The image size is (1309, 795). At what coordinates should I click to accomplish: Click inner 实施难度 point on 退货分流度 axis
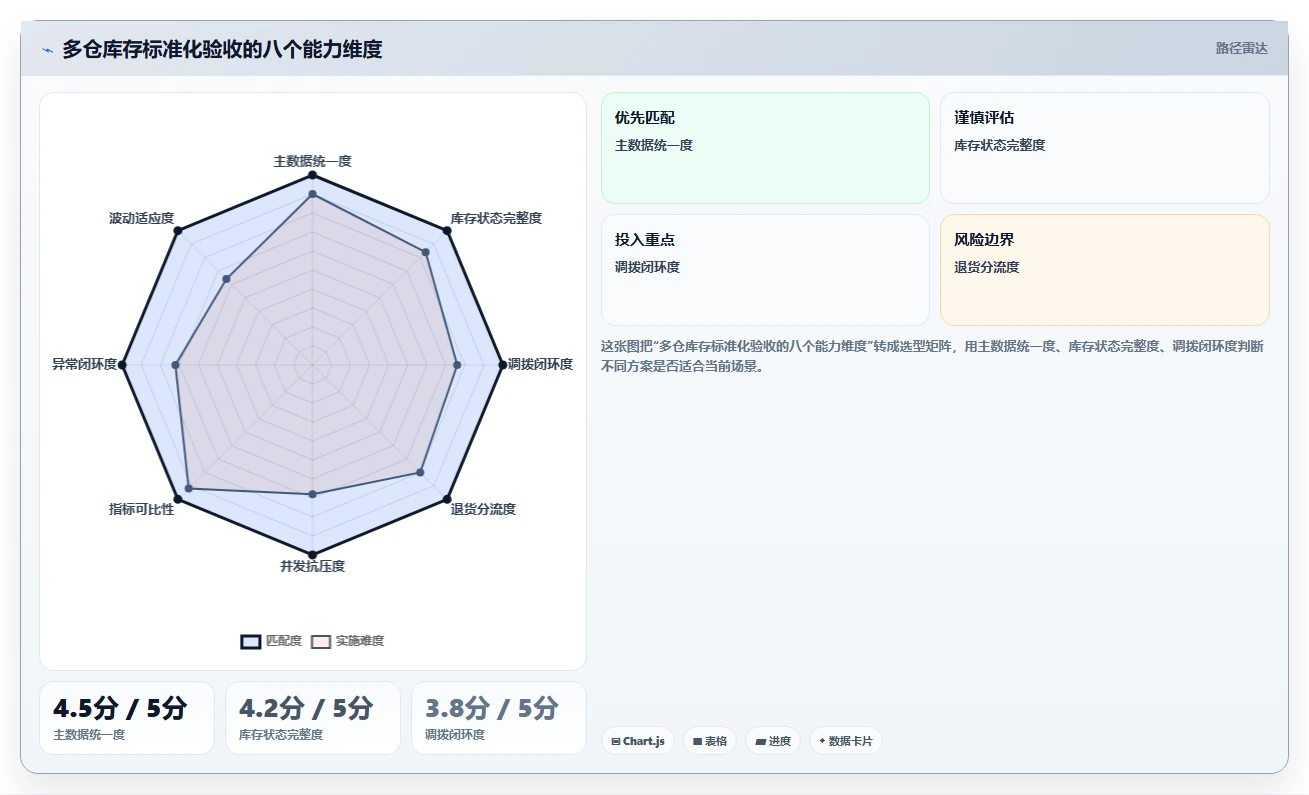(420, 472)
